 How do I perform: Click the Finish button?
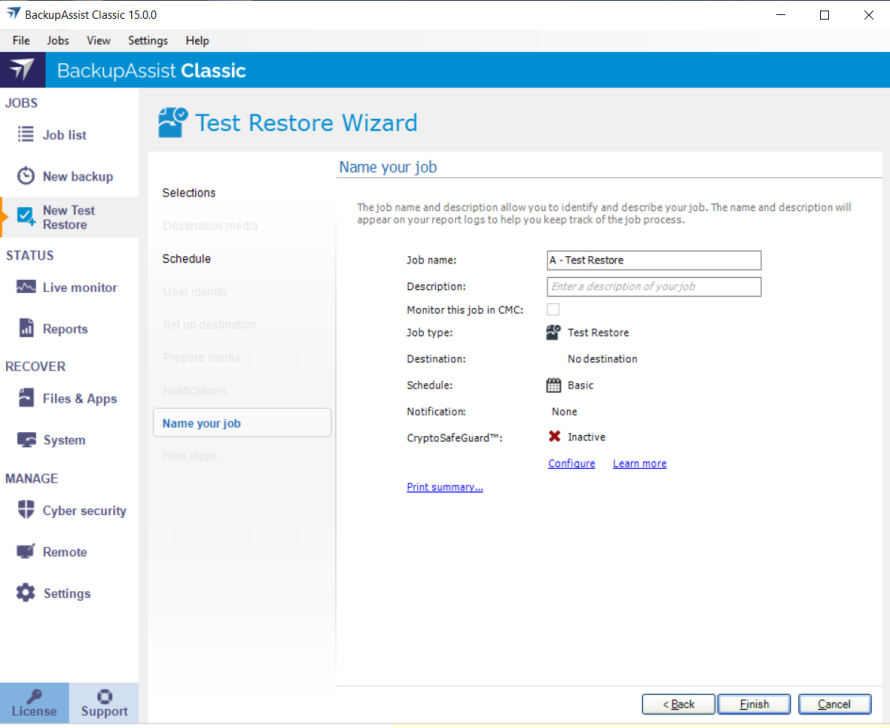[x=754, y=704]
